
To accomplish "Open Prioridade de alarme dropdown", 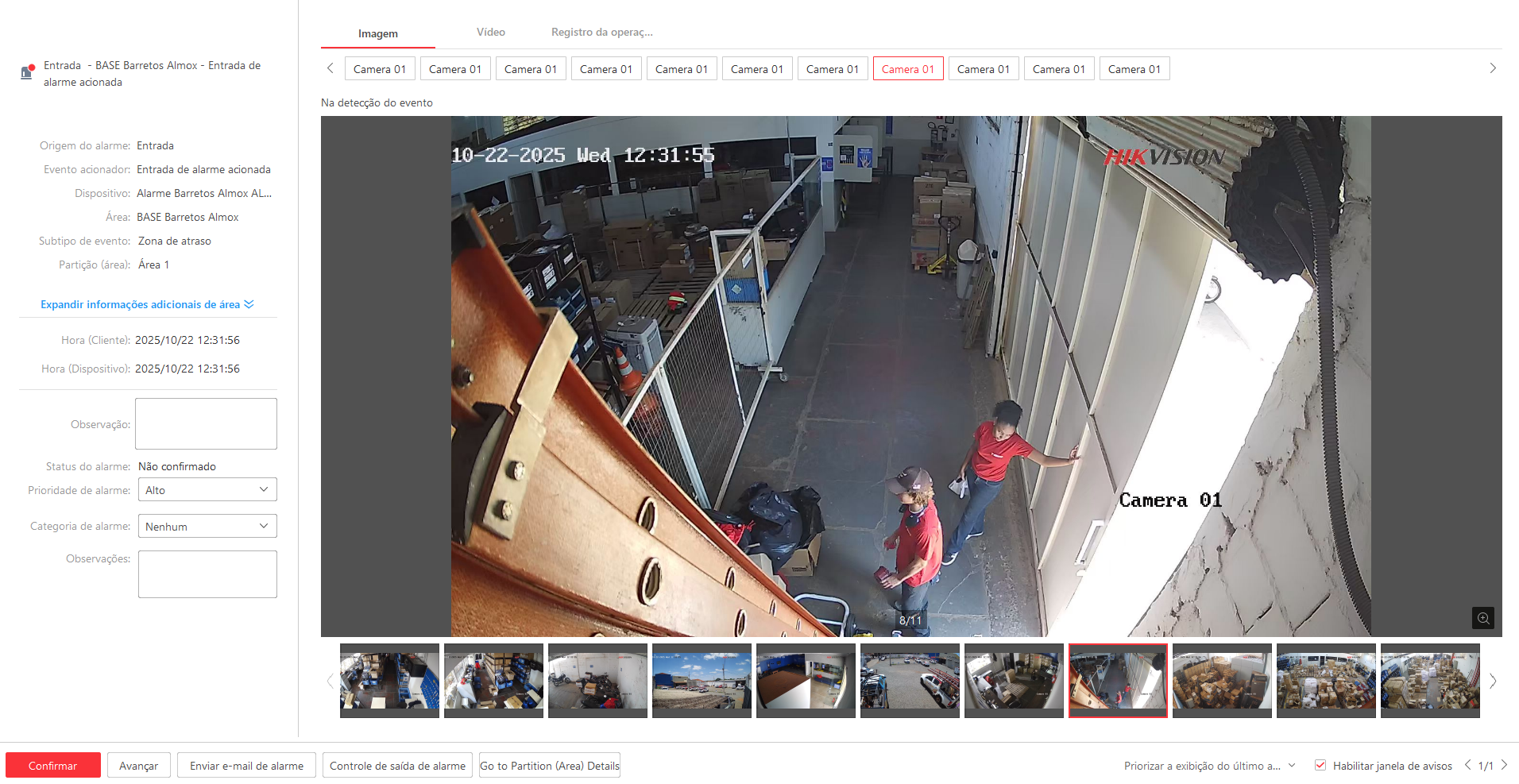I will pos(207,490).
